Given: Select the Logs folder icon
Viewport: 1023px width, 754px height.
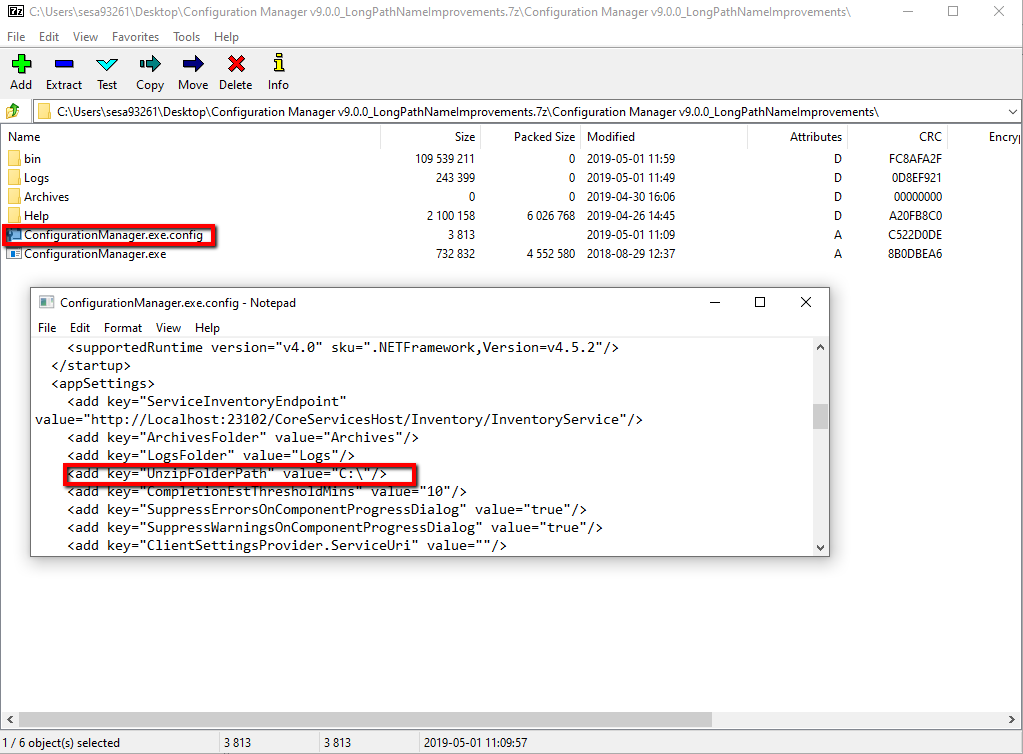Looking at the screenshot, I should tap(14, 177).
